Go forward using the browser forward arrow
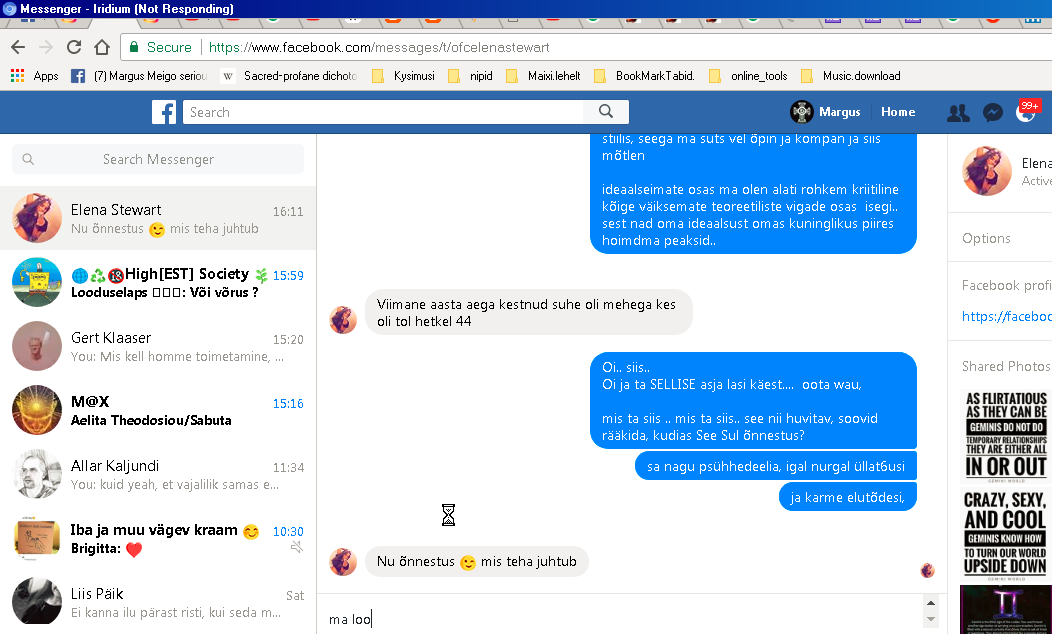This screenshot has width=1052, height=634. (x=46, y=47)
